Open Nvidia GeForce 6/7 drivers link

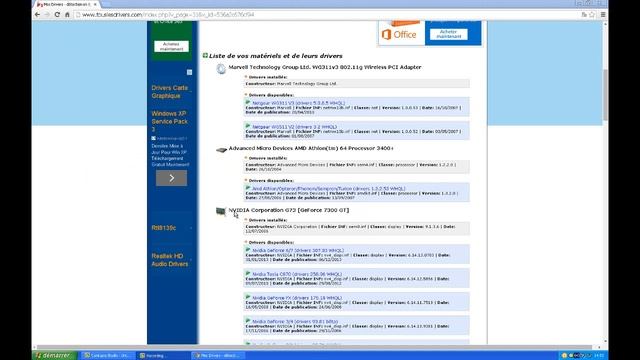point(298,250)
